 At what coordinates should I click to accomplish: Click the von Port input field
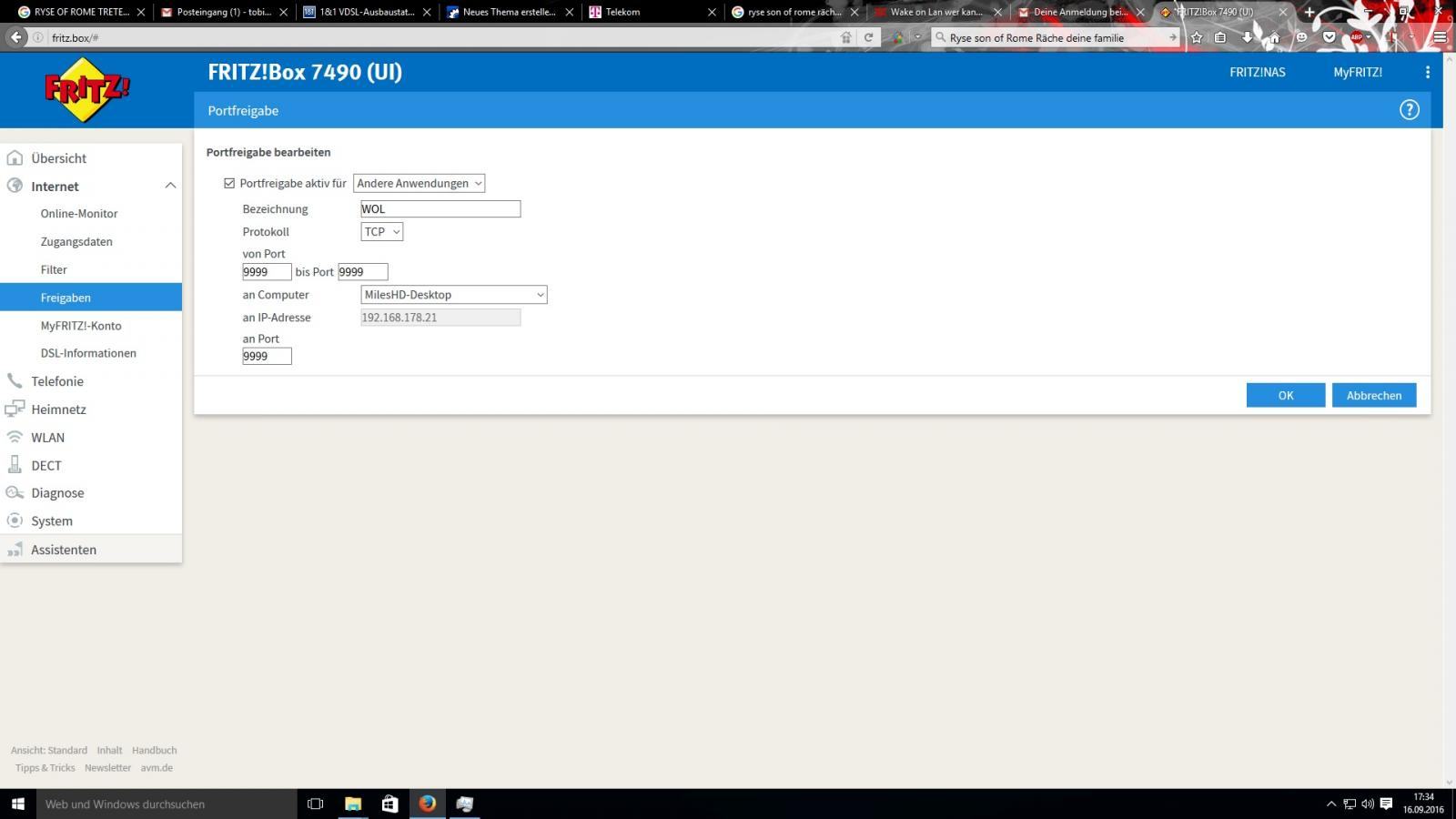coord(267,271)
